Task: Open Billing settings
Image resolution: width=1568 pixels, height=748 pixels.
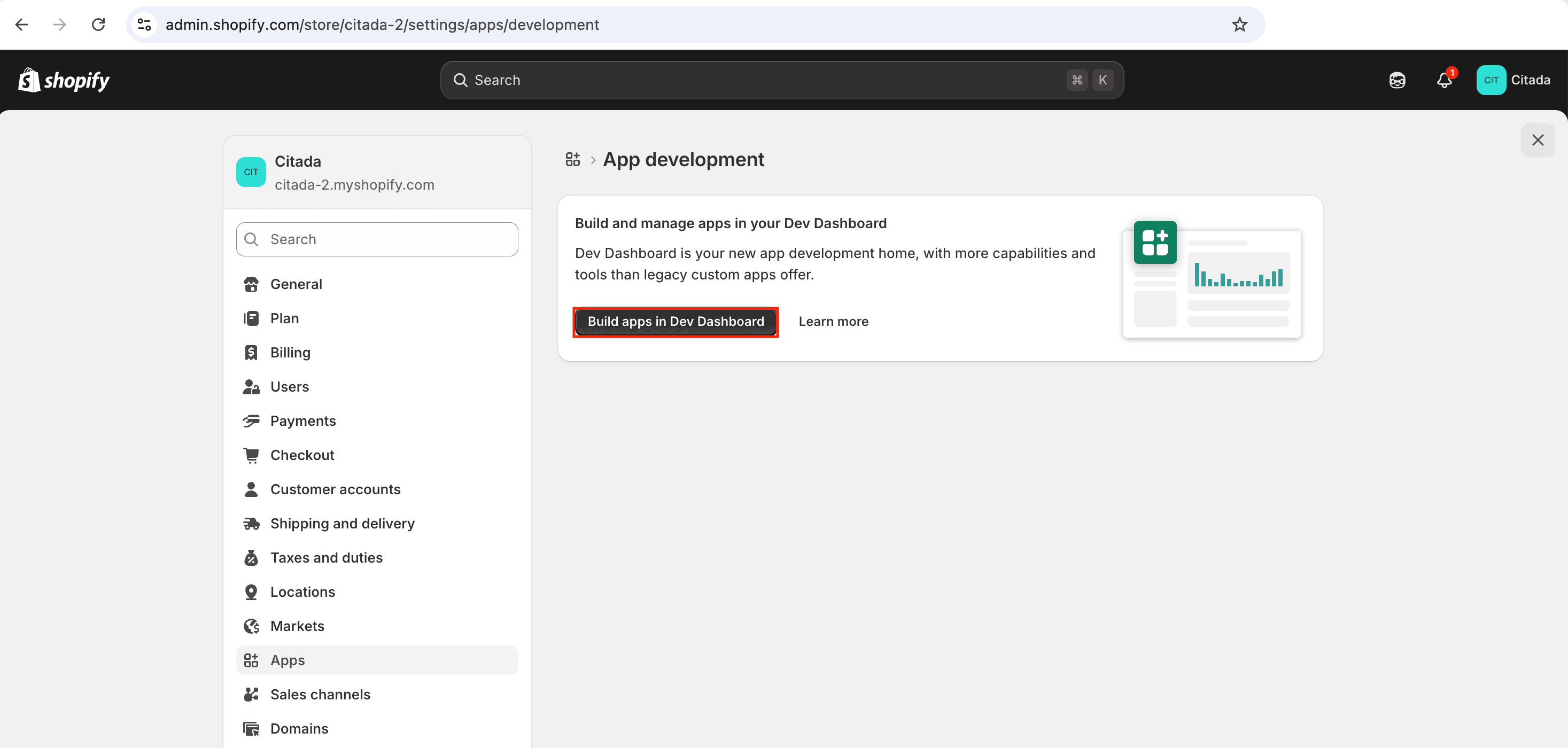Action: pyautogui.click(x=377, y=353)
